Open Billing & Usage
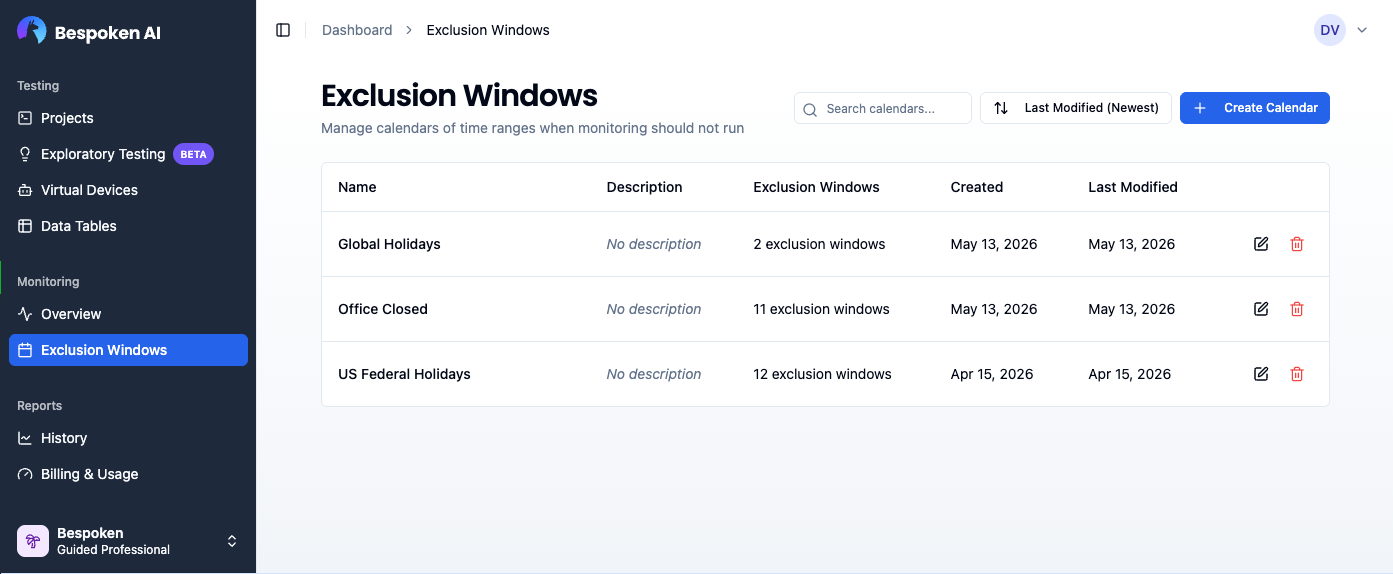The height and width of the screenshot is (574, 1393). point(128,474)
